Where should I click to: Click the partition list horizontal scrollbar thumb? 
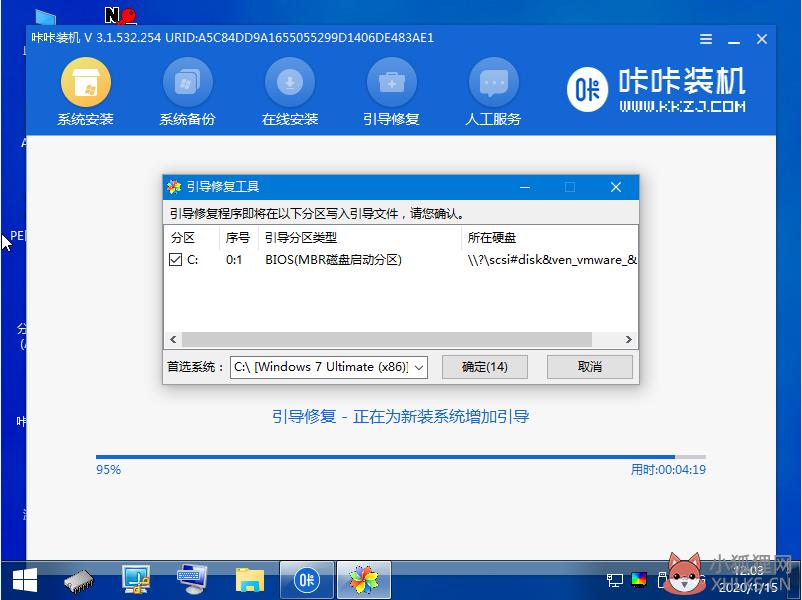[387, 340]
